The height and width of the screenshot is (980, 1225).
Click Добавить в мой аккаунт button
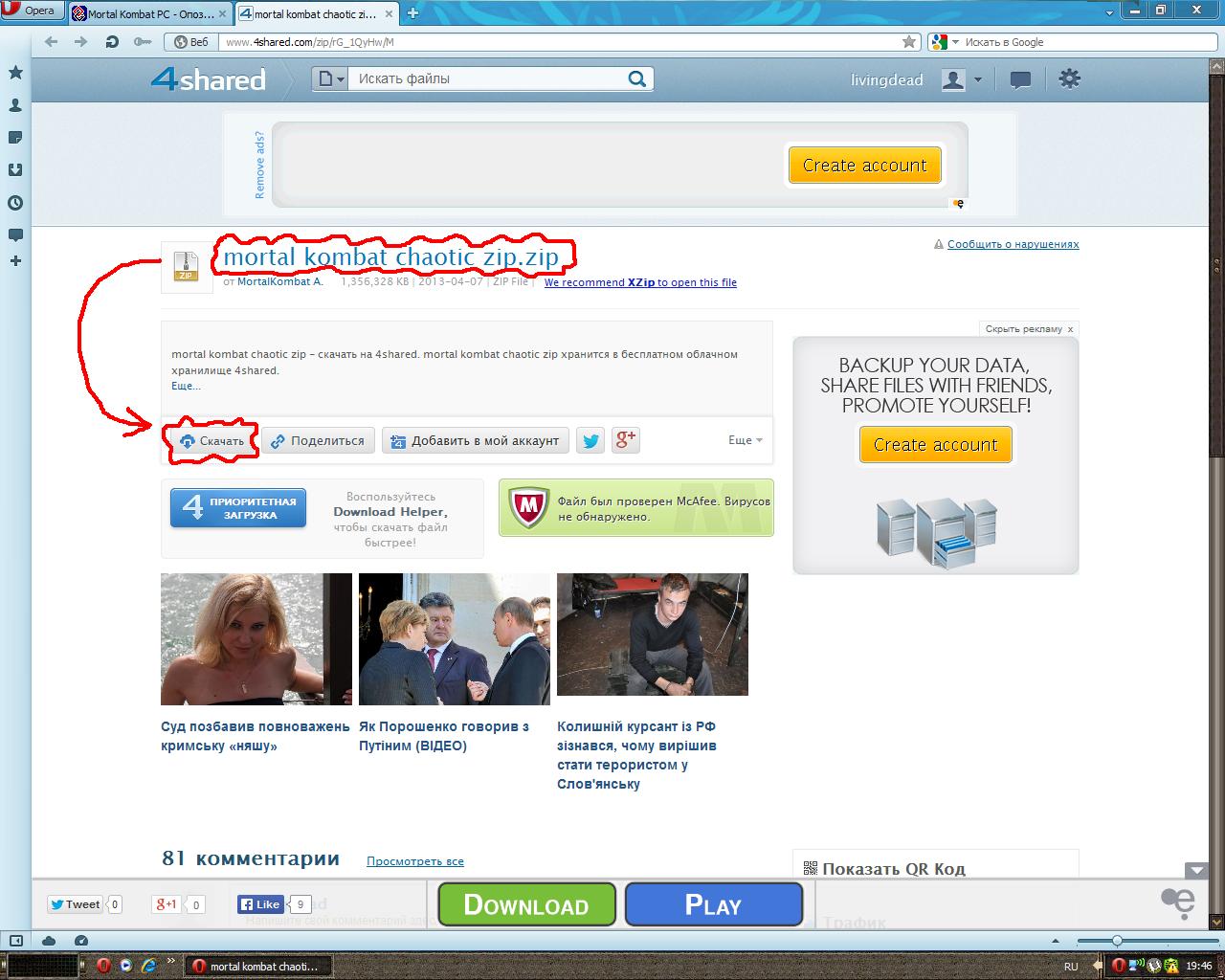tap(476, 441)
